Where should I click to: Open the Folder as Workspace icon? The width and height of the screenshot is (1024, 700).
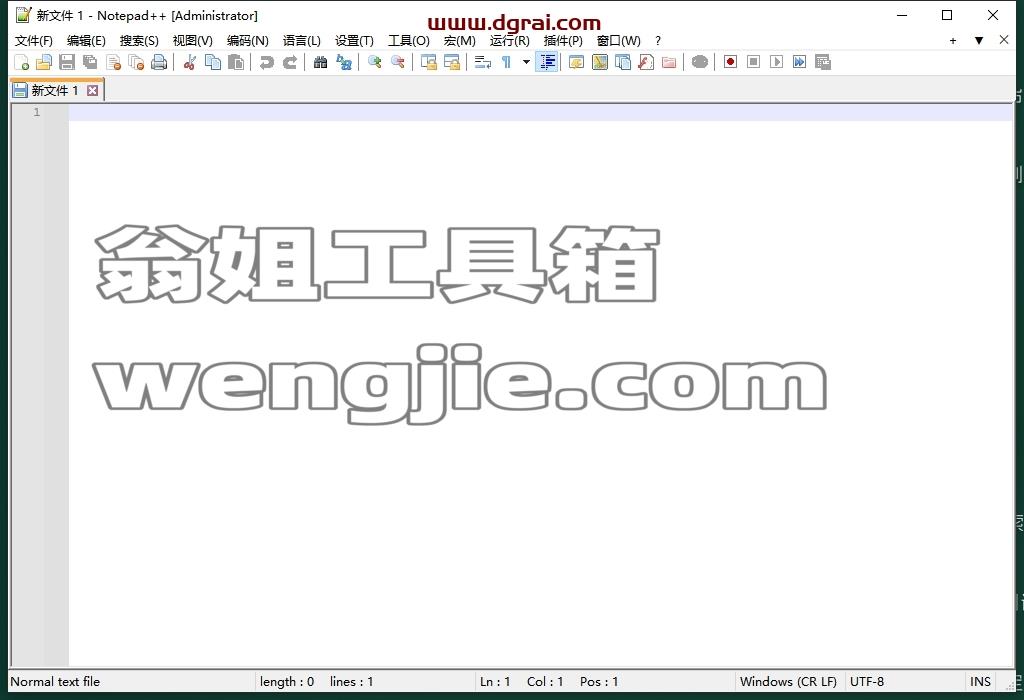(x=669, y=62)
